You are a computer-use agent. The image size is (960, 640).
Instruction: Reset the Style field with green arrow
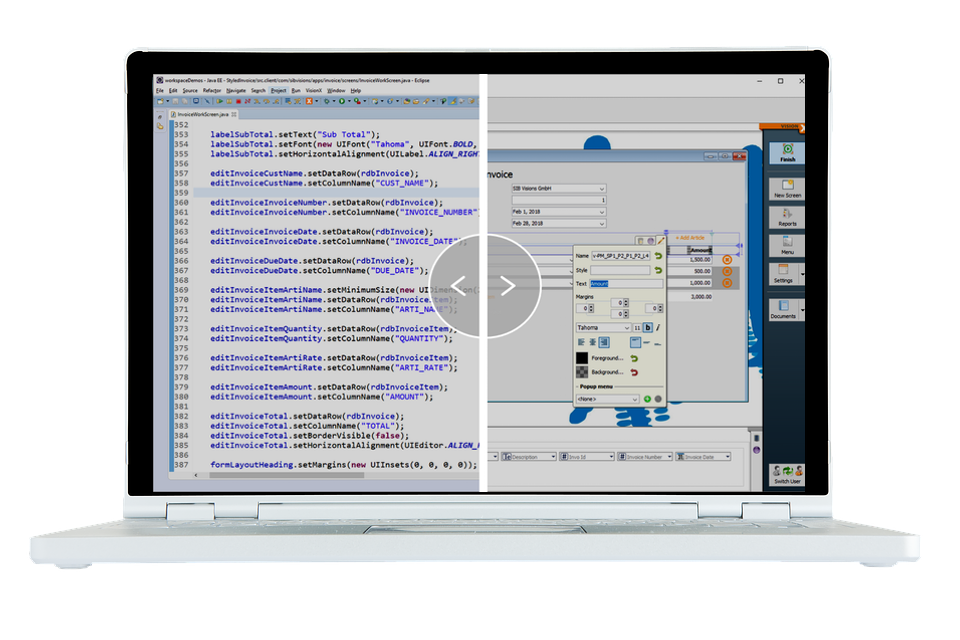[658, 270]
